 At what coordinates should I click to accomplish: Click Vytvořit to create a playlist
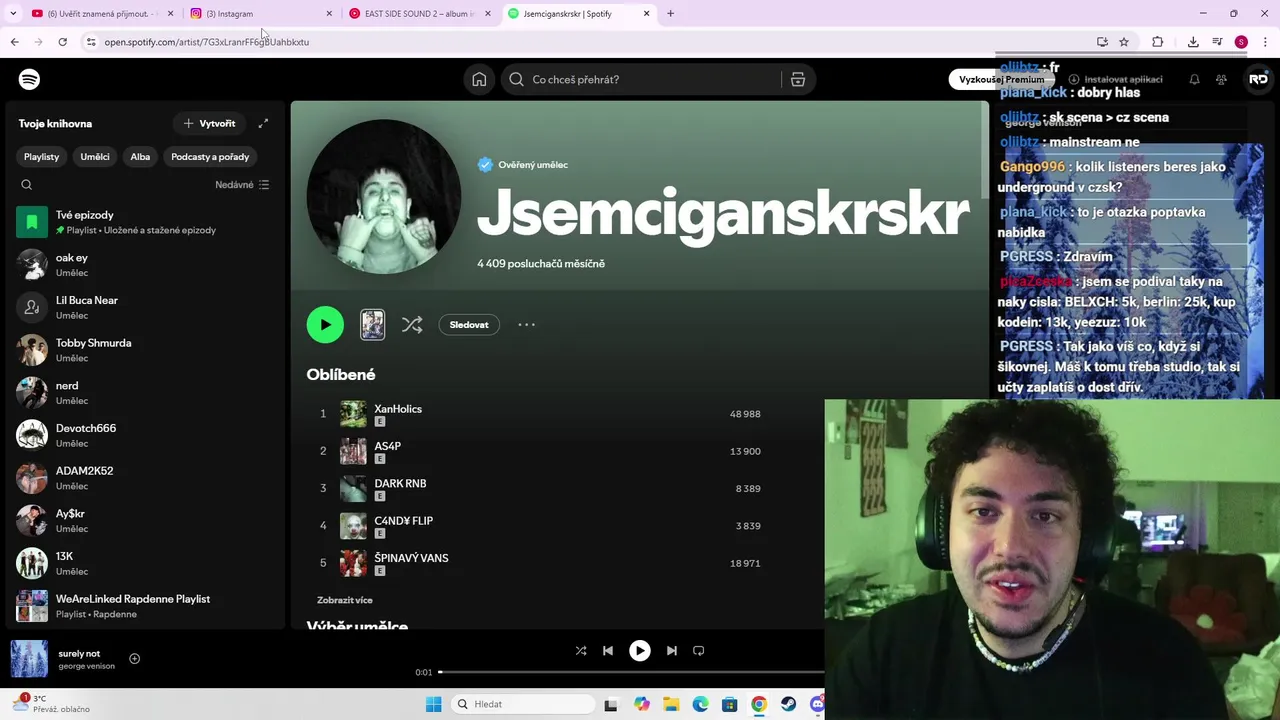click(210, 123)
